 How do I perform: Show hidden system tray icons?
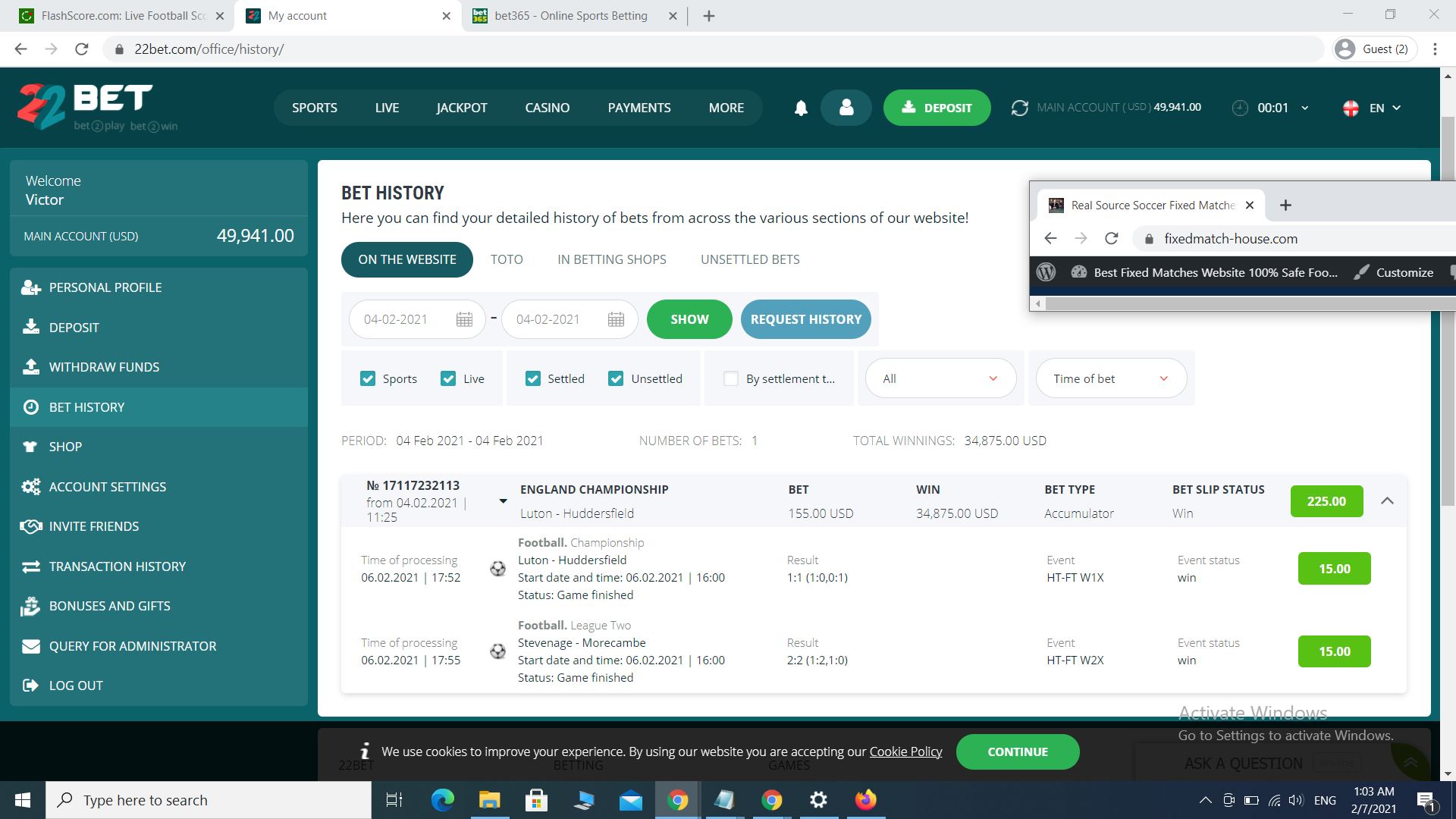pos(1204,800)
